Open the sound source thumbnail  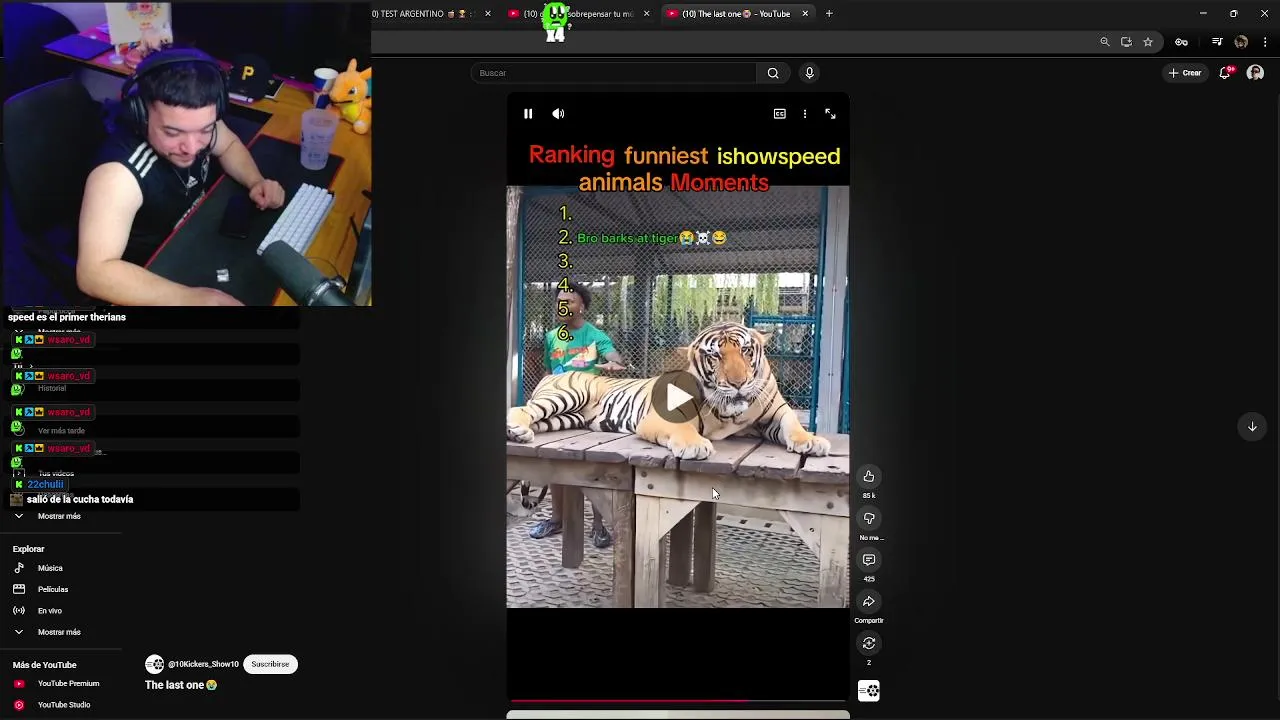869,691
